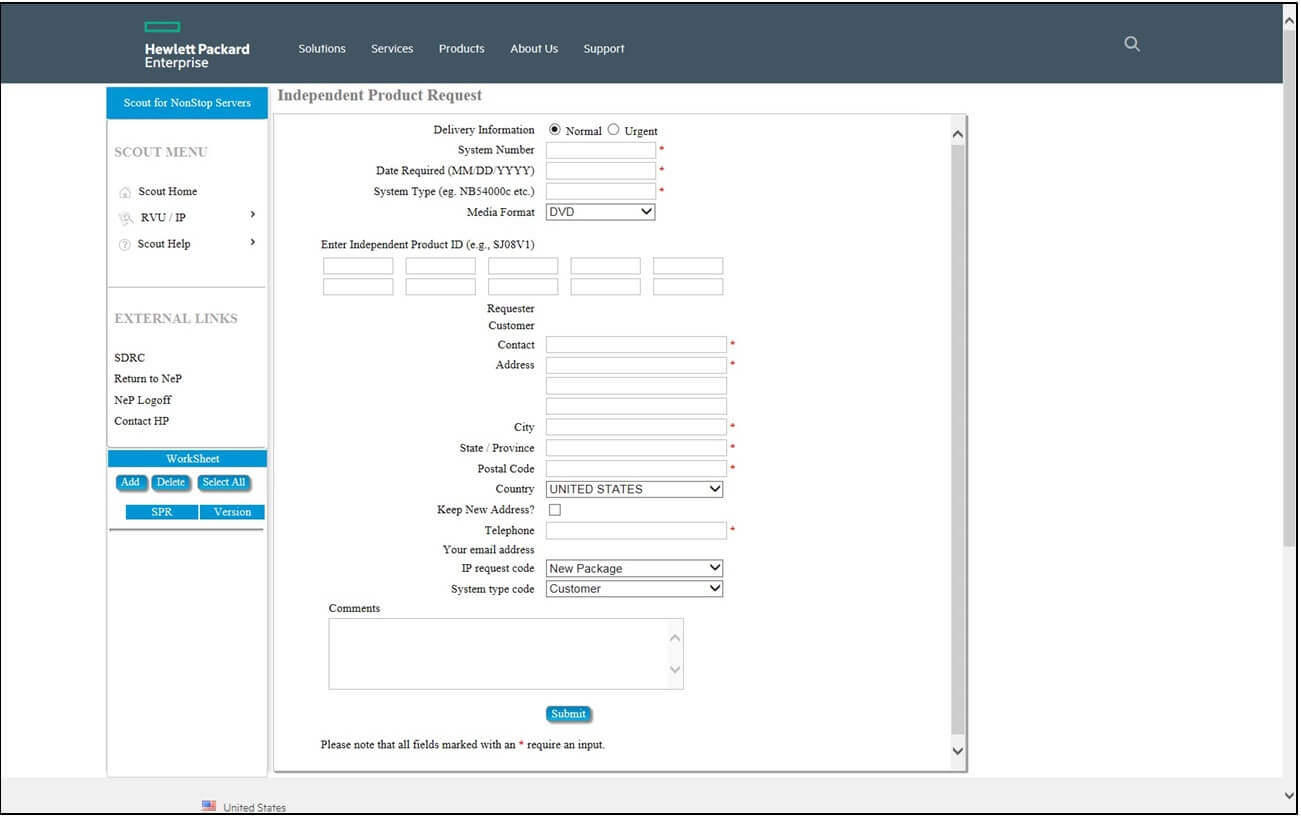Click the RVU / IP menu icon

pyautogui.click(x=125, y=218)
